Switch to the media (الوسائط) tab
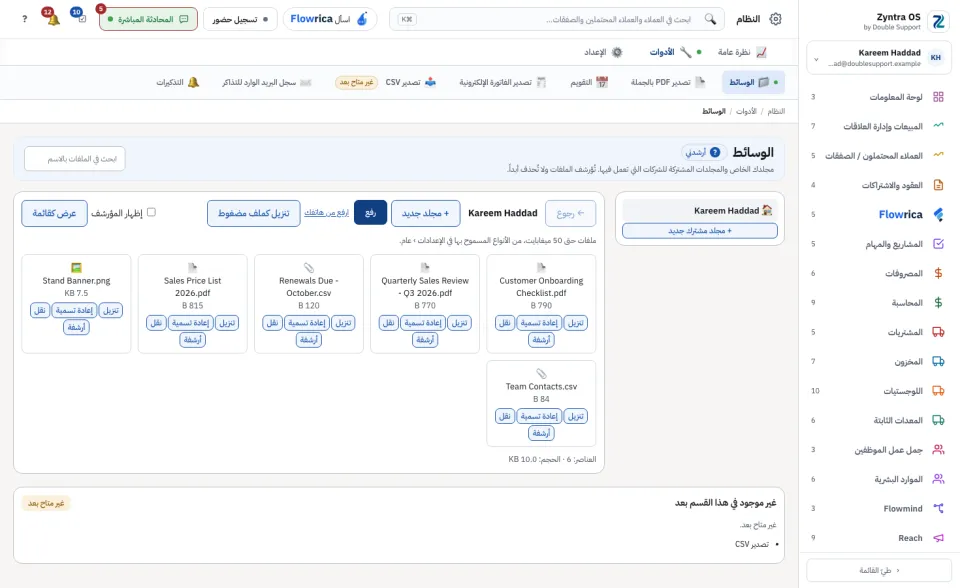This screenshot has height=588, width=960. 753,82
